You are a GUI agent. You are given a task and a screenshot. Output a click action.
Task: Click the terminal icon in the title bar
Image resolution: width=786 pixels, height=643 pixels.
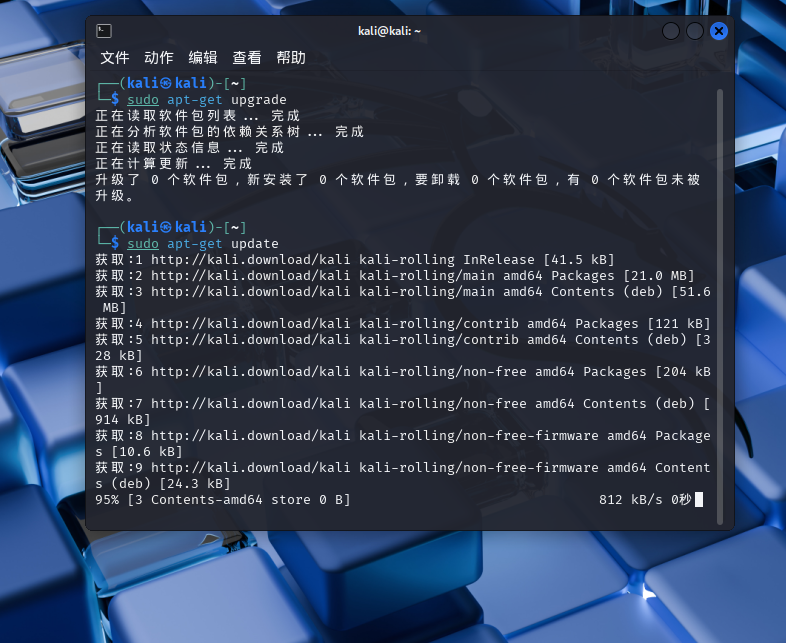(104, 31)
